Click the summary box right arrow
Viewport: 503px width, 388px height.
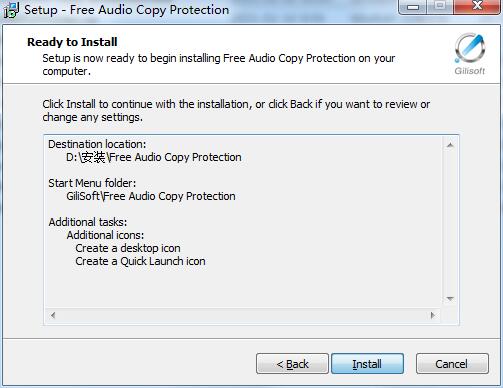pos(433,315)
